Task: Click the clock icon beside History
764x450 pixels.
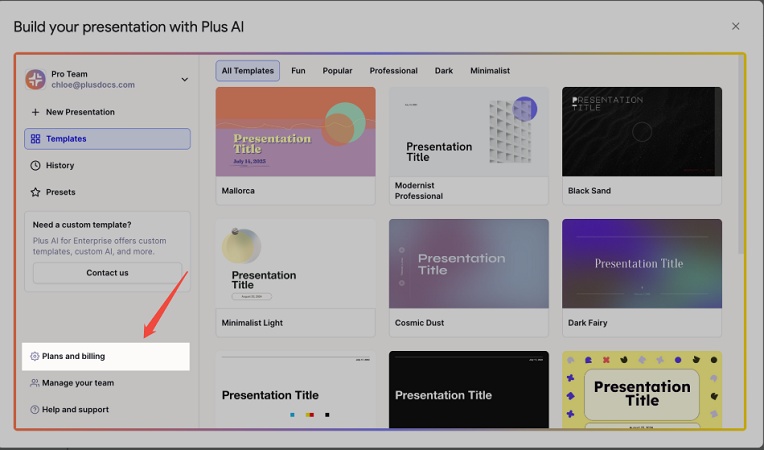Action: (35, 166)
